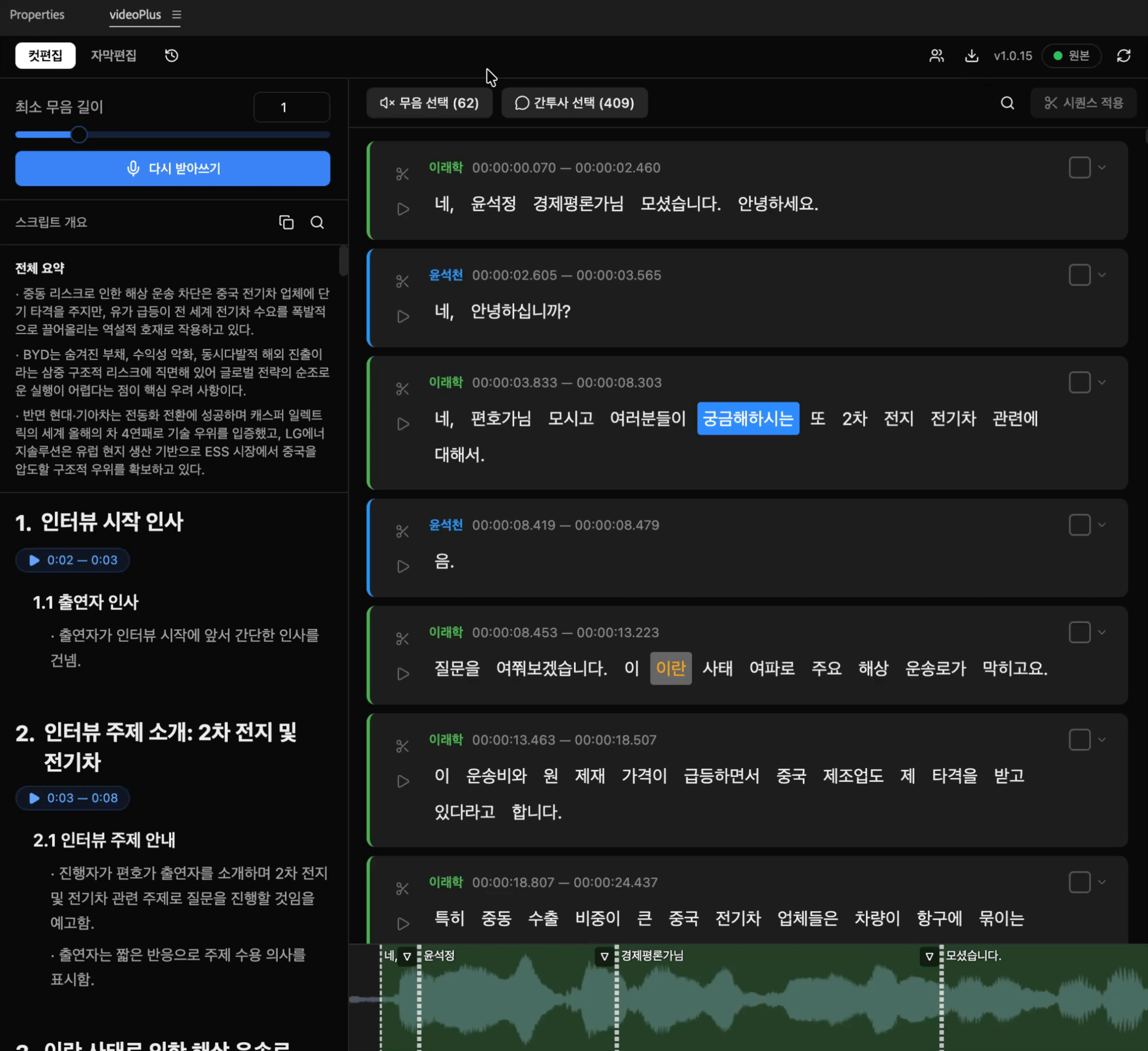The width and height of the screenshot is (1148, 1051).
Task: Click speaker name 윤석천 at 00:00:02.605
Action: tap(446, 275)
